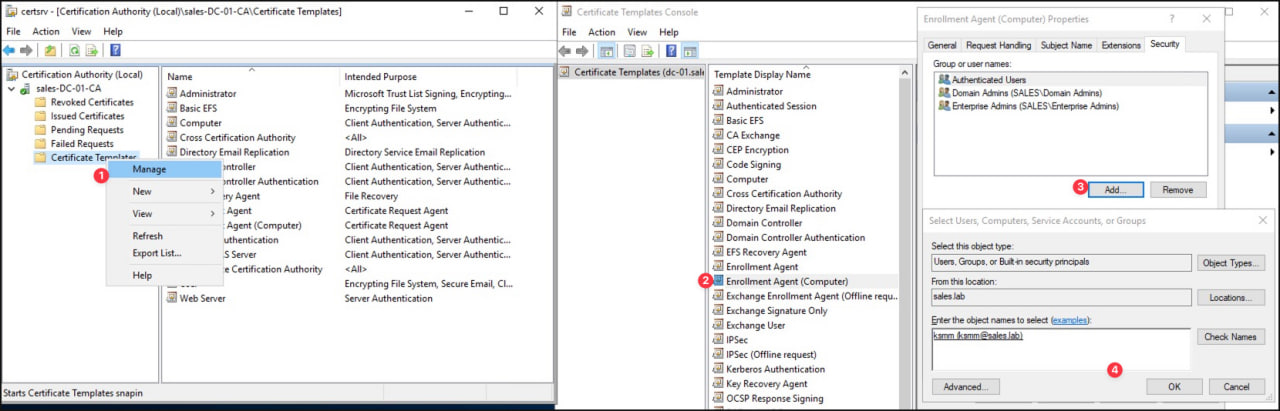Click the Domain Admins group icon

[944, 92]
